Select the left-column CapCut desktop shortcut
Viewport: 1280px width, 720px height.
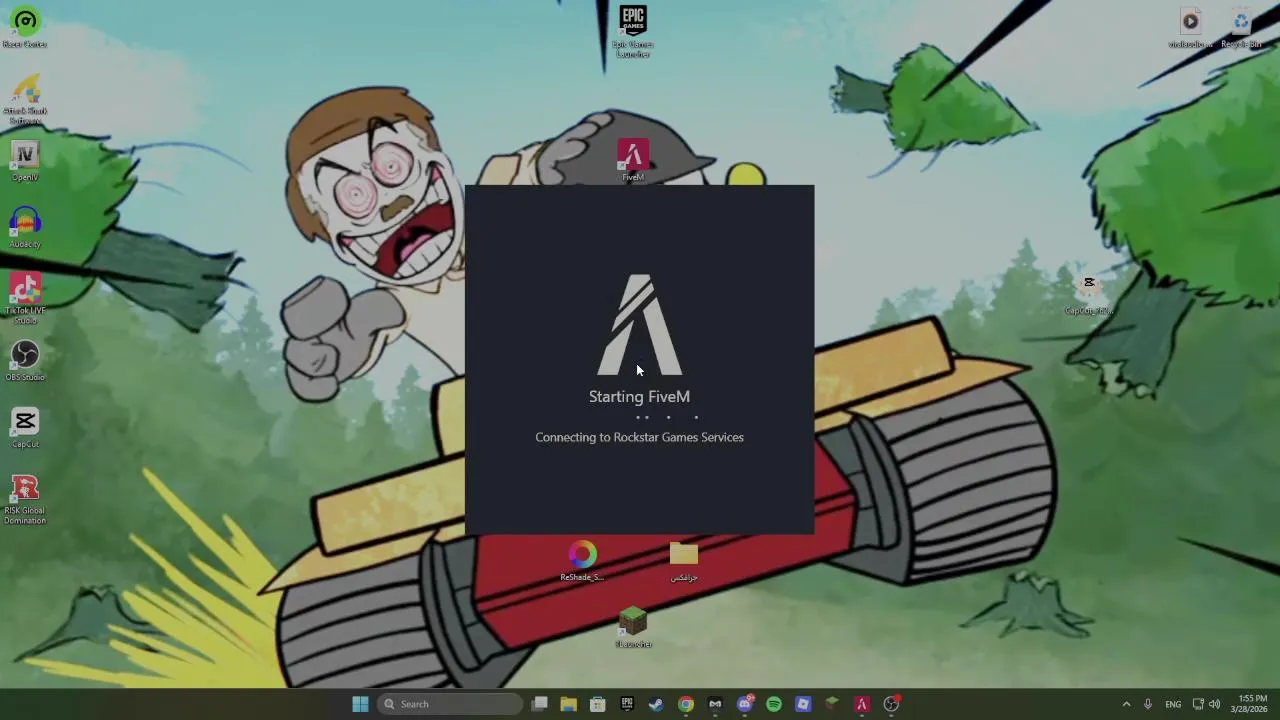point(25,428)
